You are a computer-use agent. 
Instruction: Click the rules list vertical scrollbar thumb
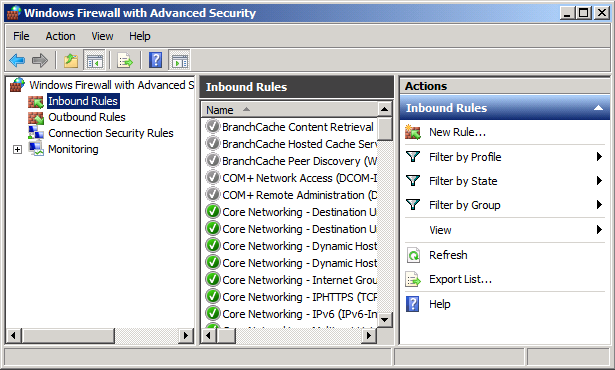[x=384, y=129]
